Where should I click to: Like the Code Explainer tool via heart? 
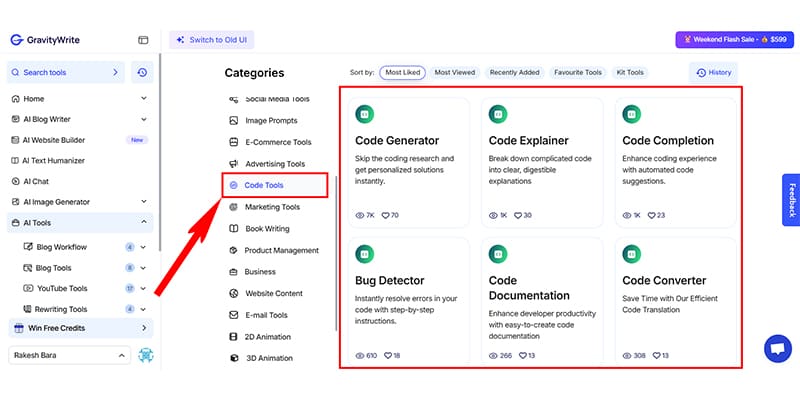point(518,215)
